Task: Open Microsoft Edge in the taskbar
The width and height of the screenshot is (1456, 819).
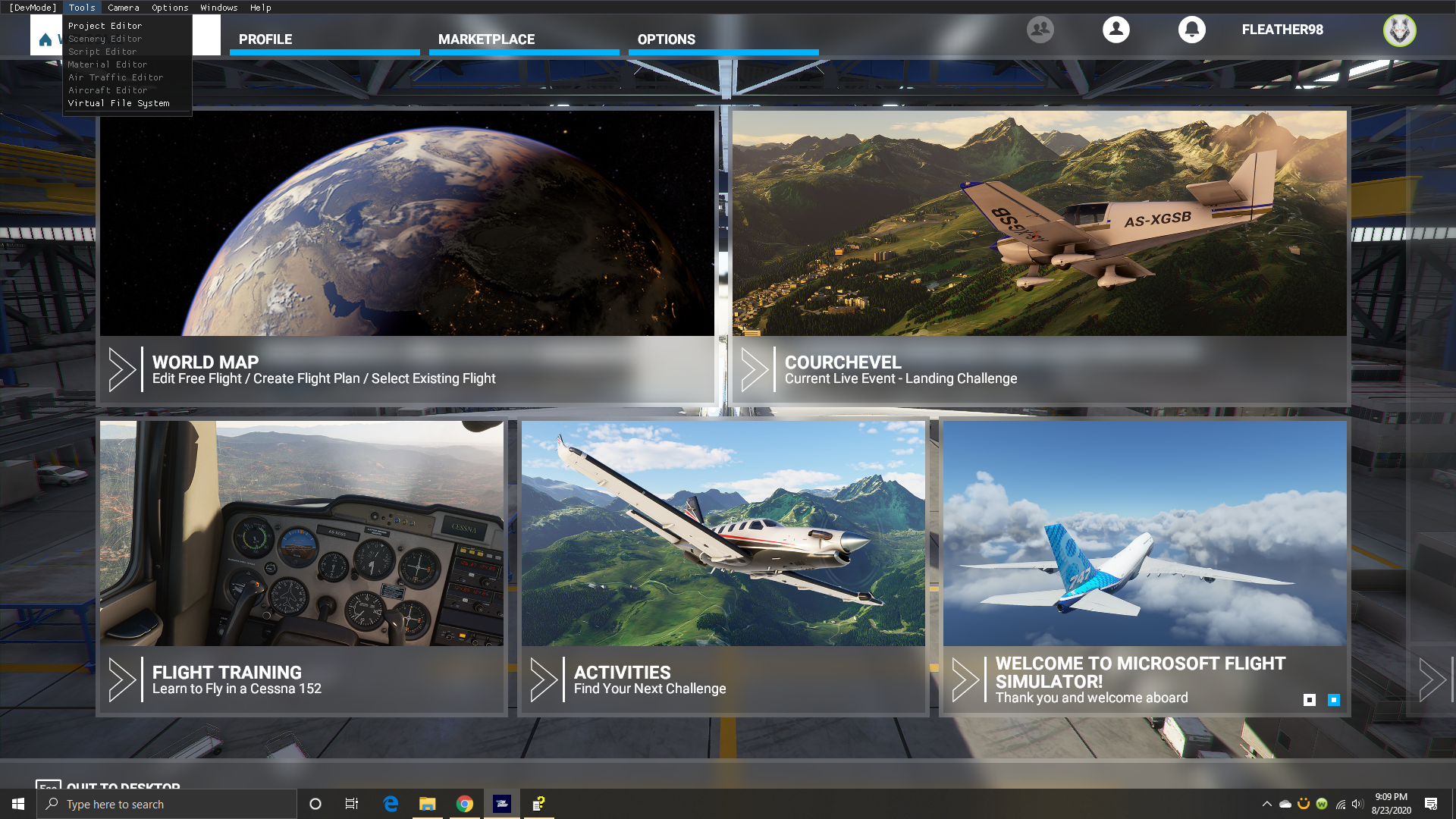Action: click(391, 804)
